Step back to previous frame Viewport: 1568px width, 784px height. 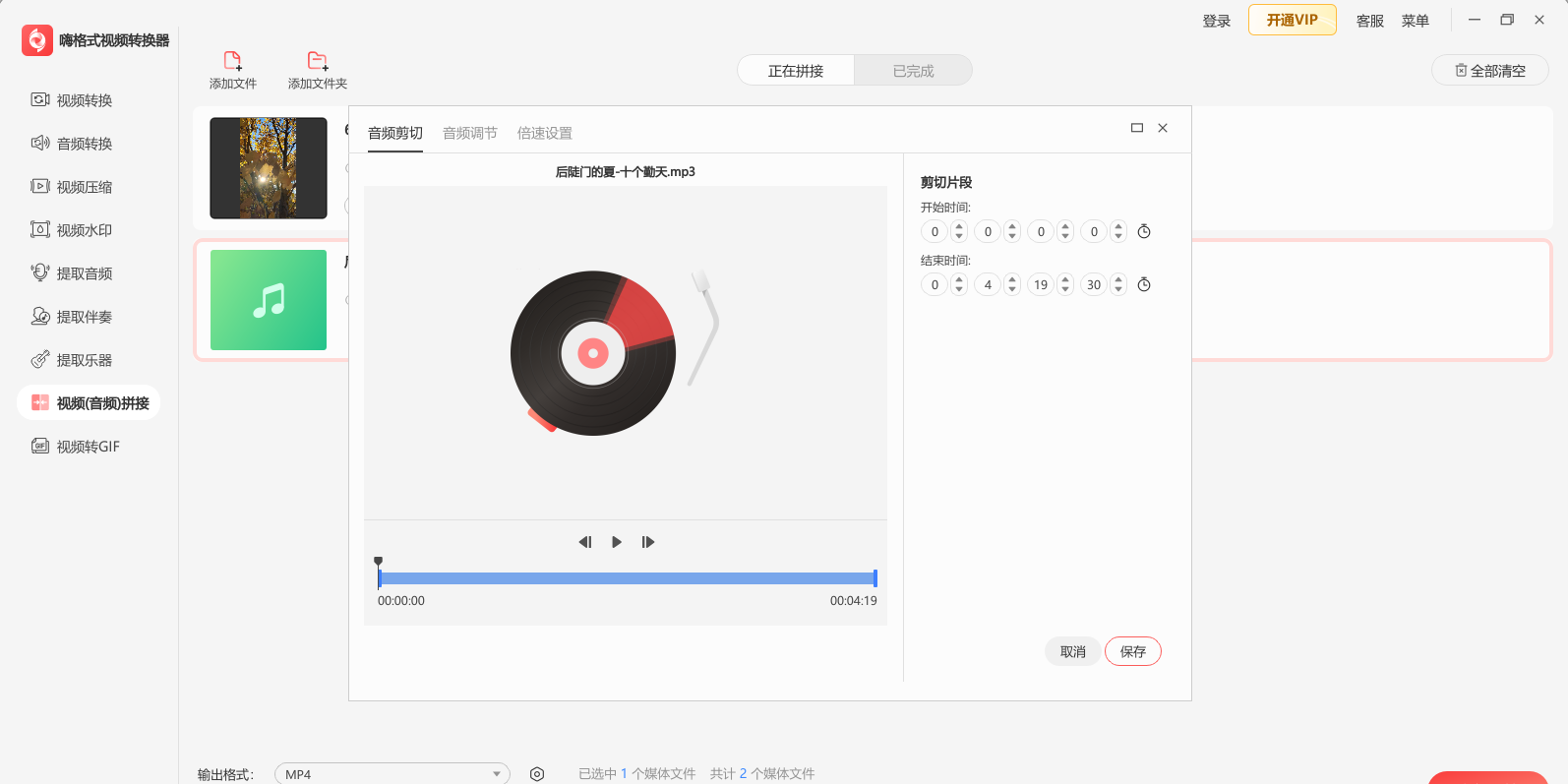(585, 542)
